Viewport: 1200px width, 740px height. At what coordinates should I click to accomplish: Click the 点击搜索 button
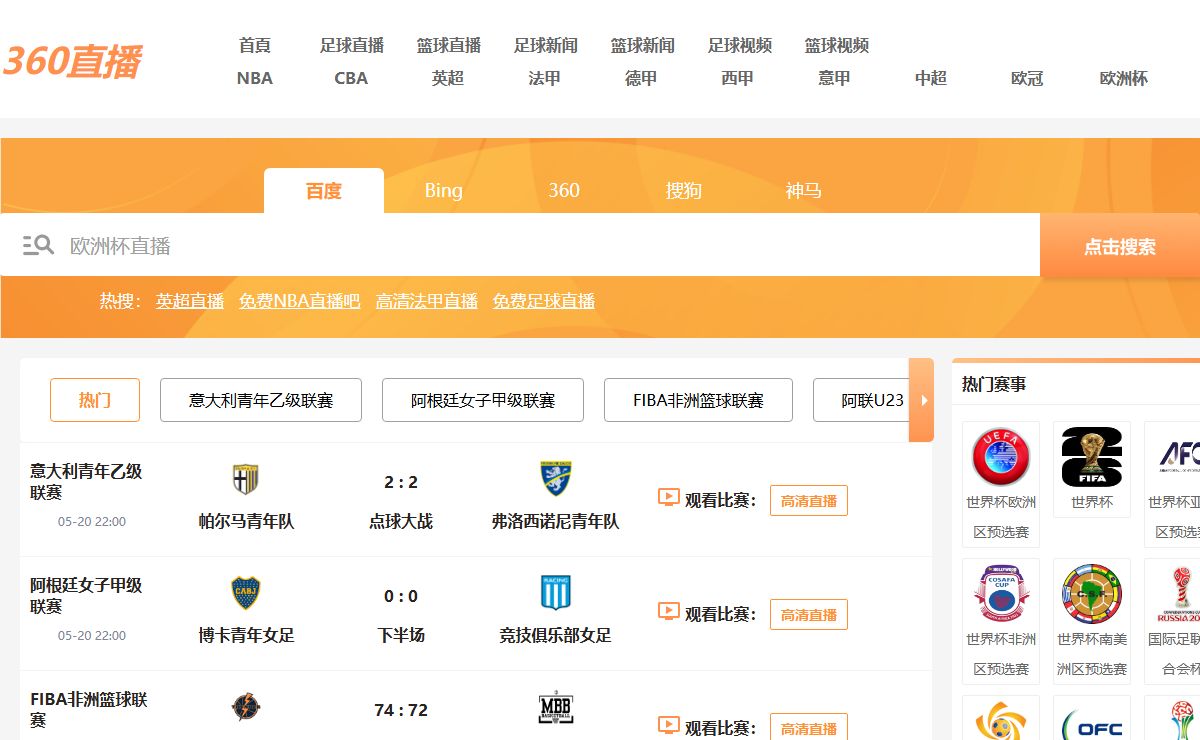pyautogui.click(x=1120, y=245)
